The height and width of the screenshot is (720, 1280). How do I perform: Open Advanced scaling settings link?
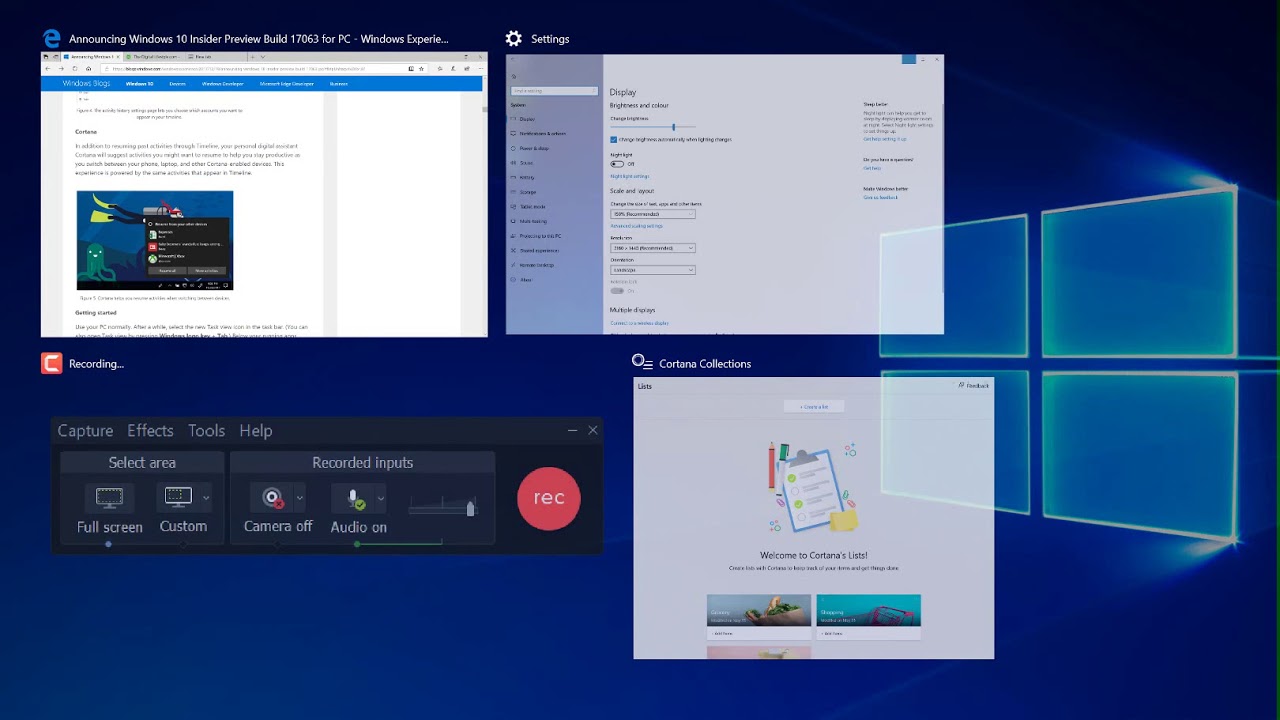[636, 226]
